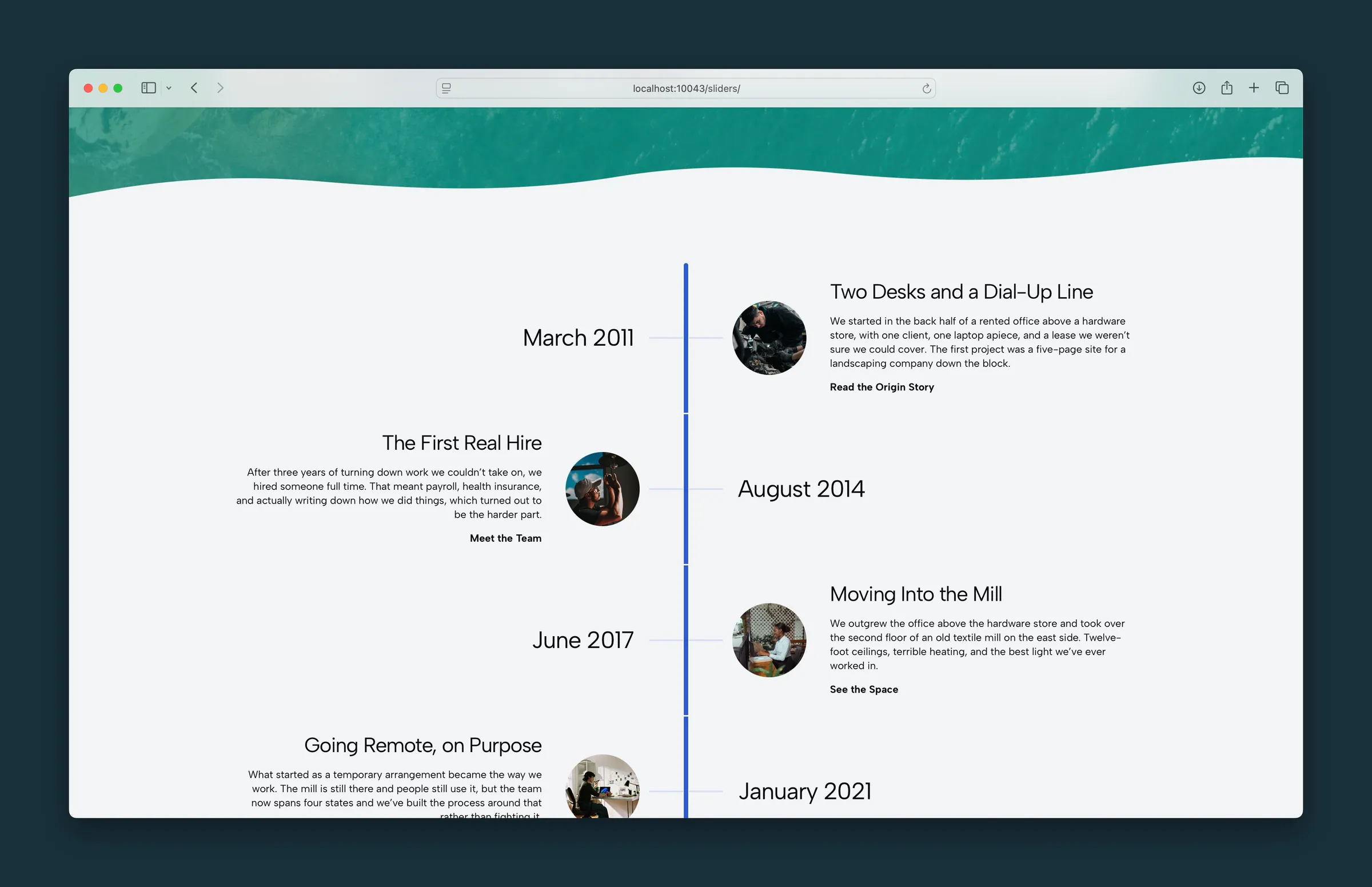Click the paragraph starting 'What started as a temporary'
The image size is (1372, 887).
(395, 794)
